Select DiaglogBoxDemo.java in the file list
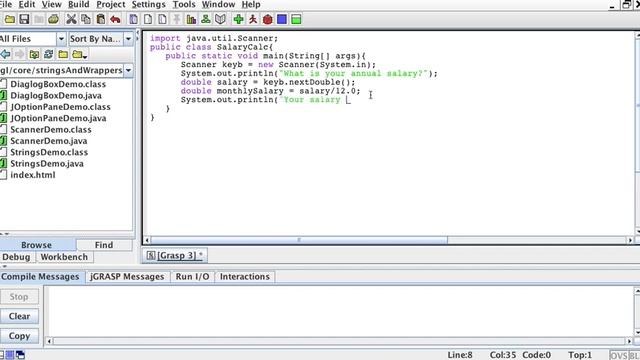The height and width of the screenshot is (360, 640). (56, 96)
